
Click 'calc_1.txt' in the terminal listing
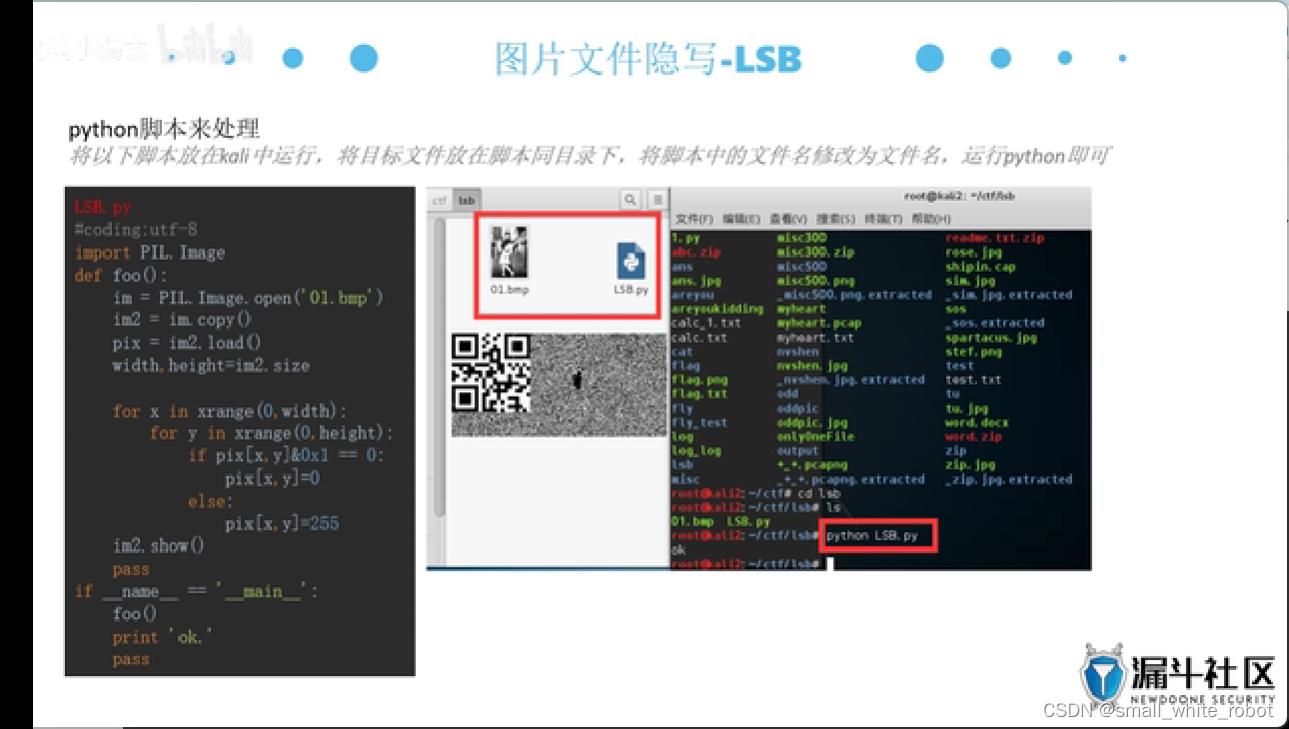click(x=706, y=323)
